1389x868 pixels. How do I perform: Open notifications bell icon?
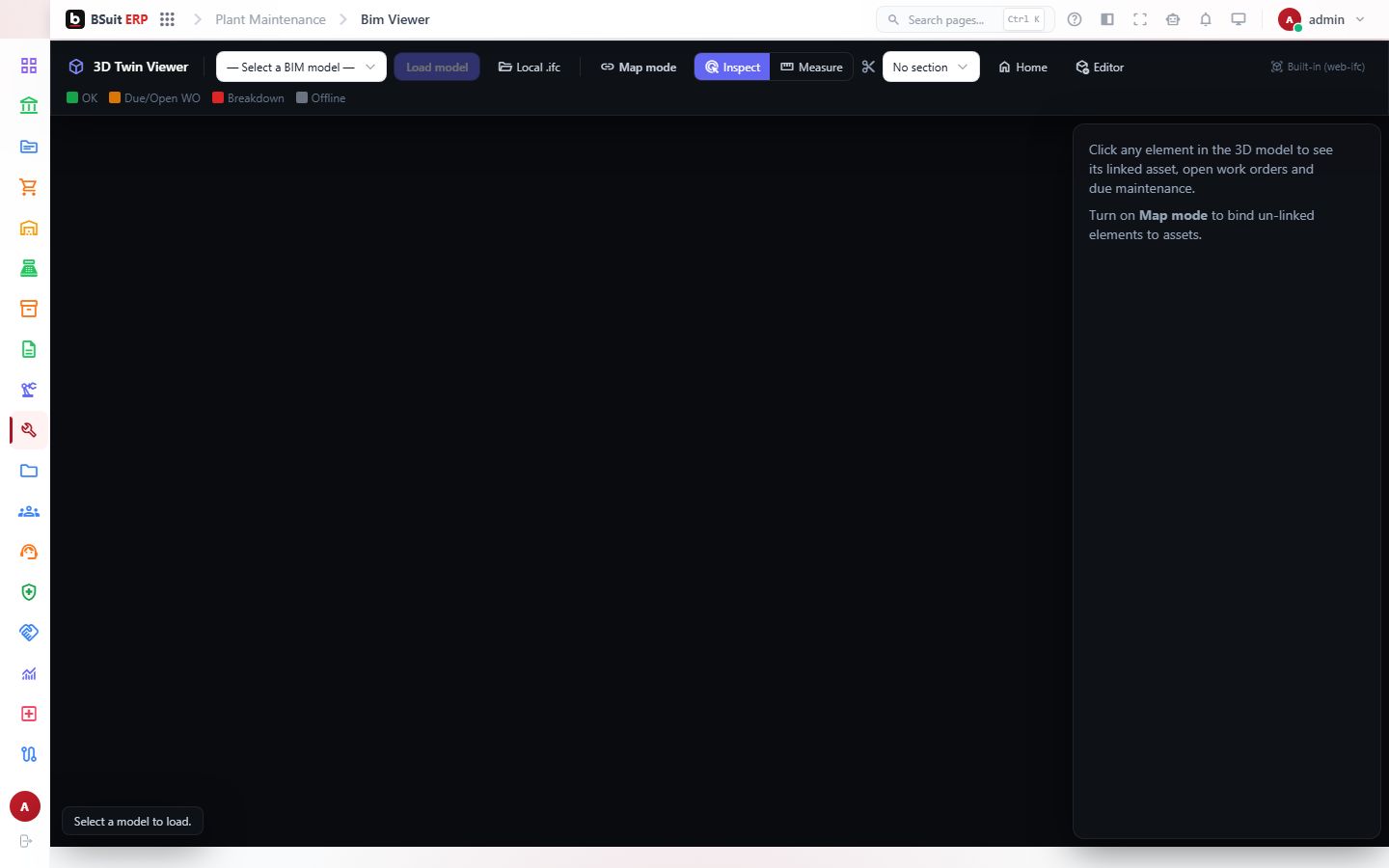pyautogui.click(x=1206, y=19)
